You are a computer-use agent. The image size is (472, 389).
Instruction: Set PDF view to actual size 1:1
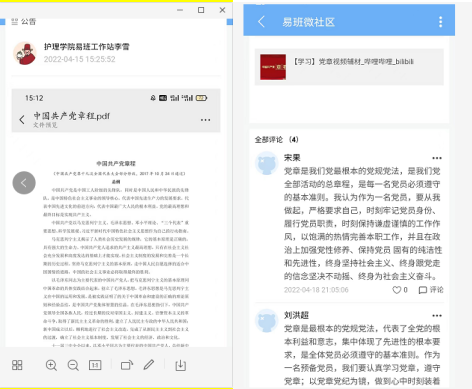95,365
